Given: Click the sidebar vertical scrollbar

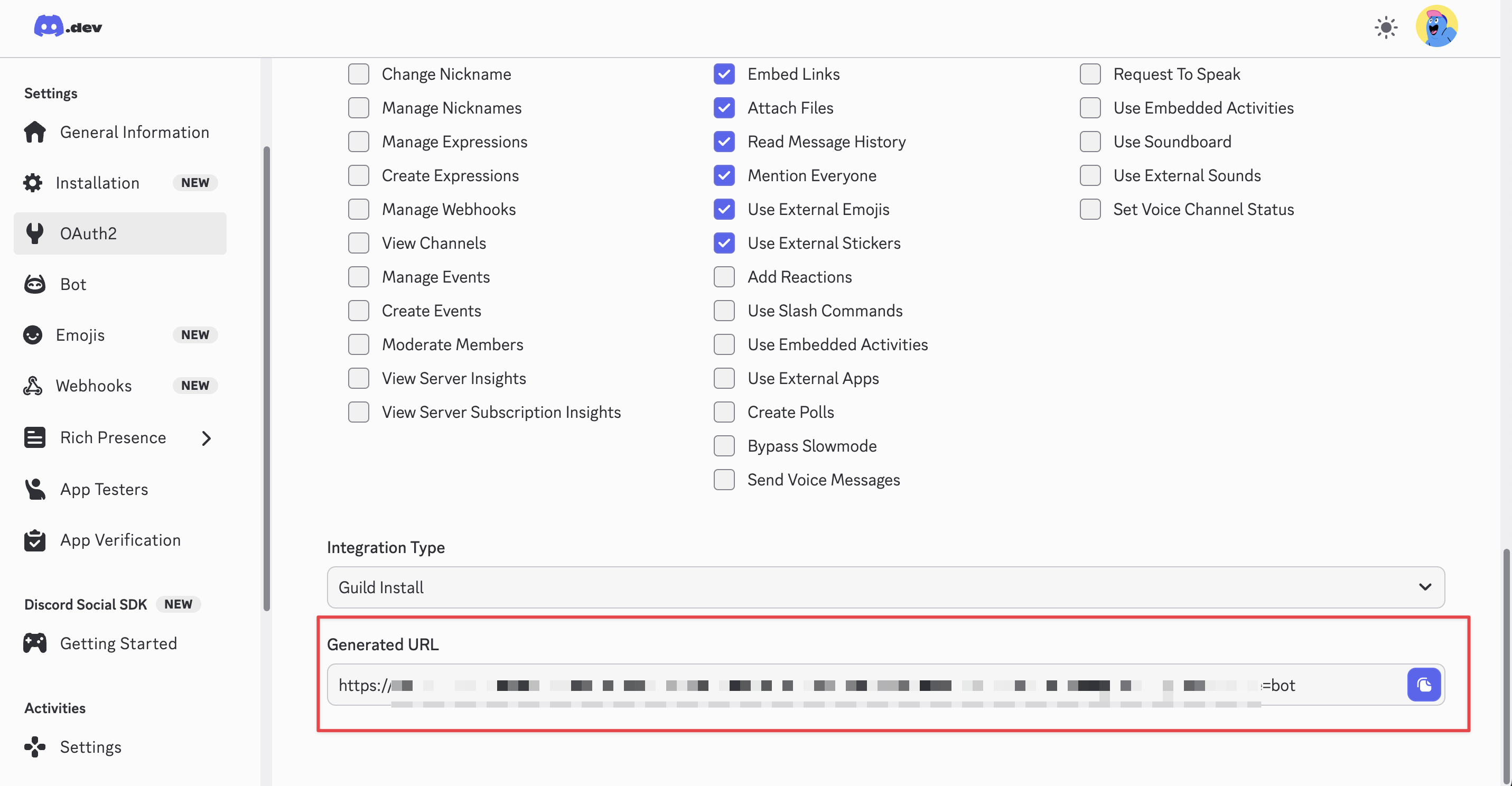Looking at the screenshot, I should (x=267, y=379).
